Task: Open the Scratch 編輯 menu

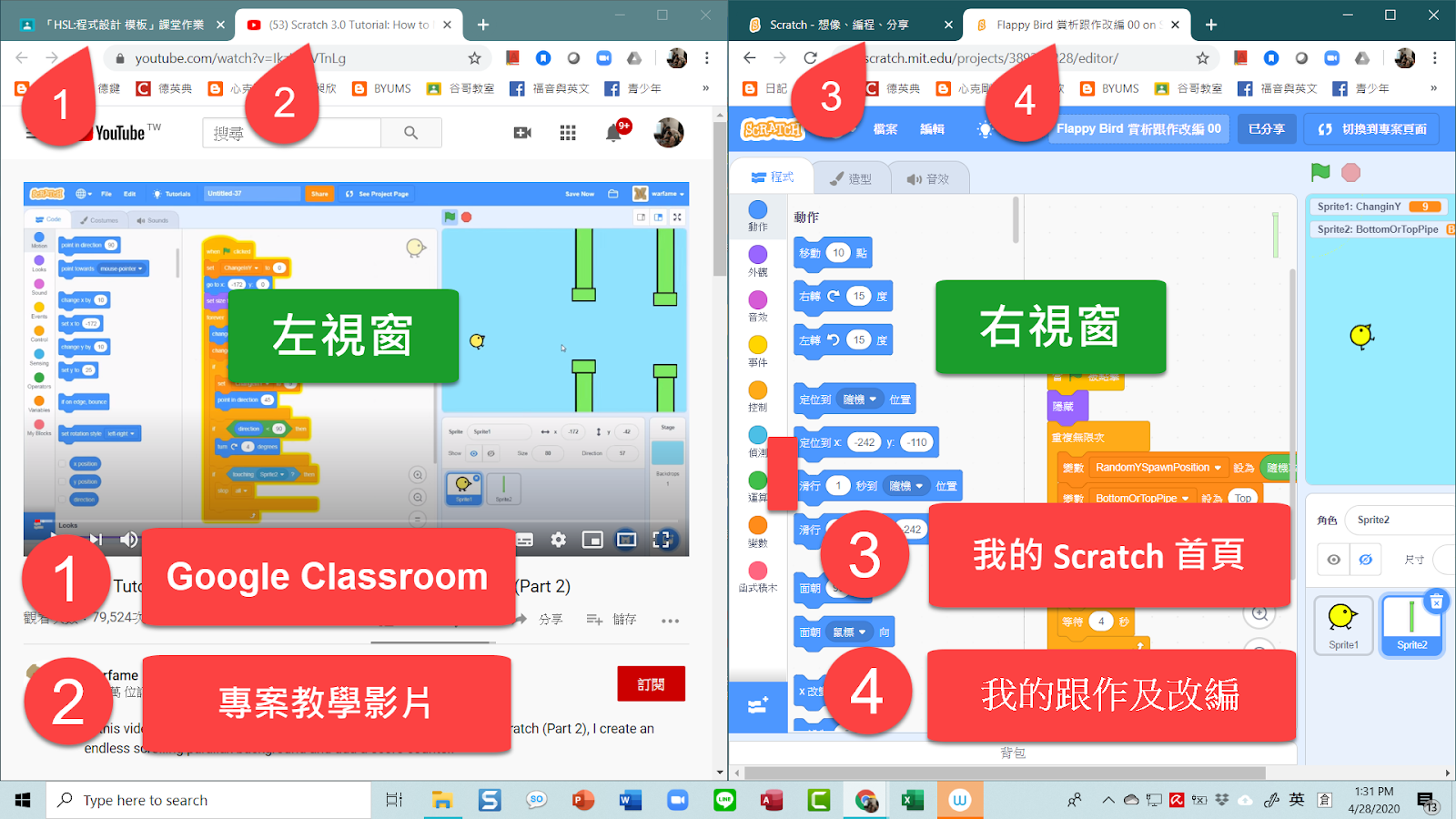Action: point(932,129)
